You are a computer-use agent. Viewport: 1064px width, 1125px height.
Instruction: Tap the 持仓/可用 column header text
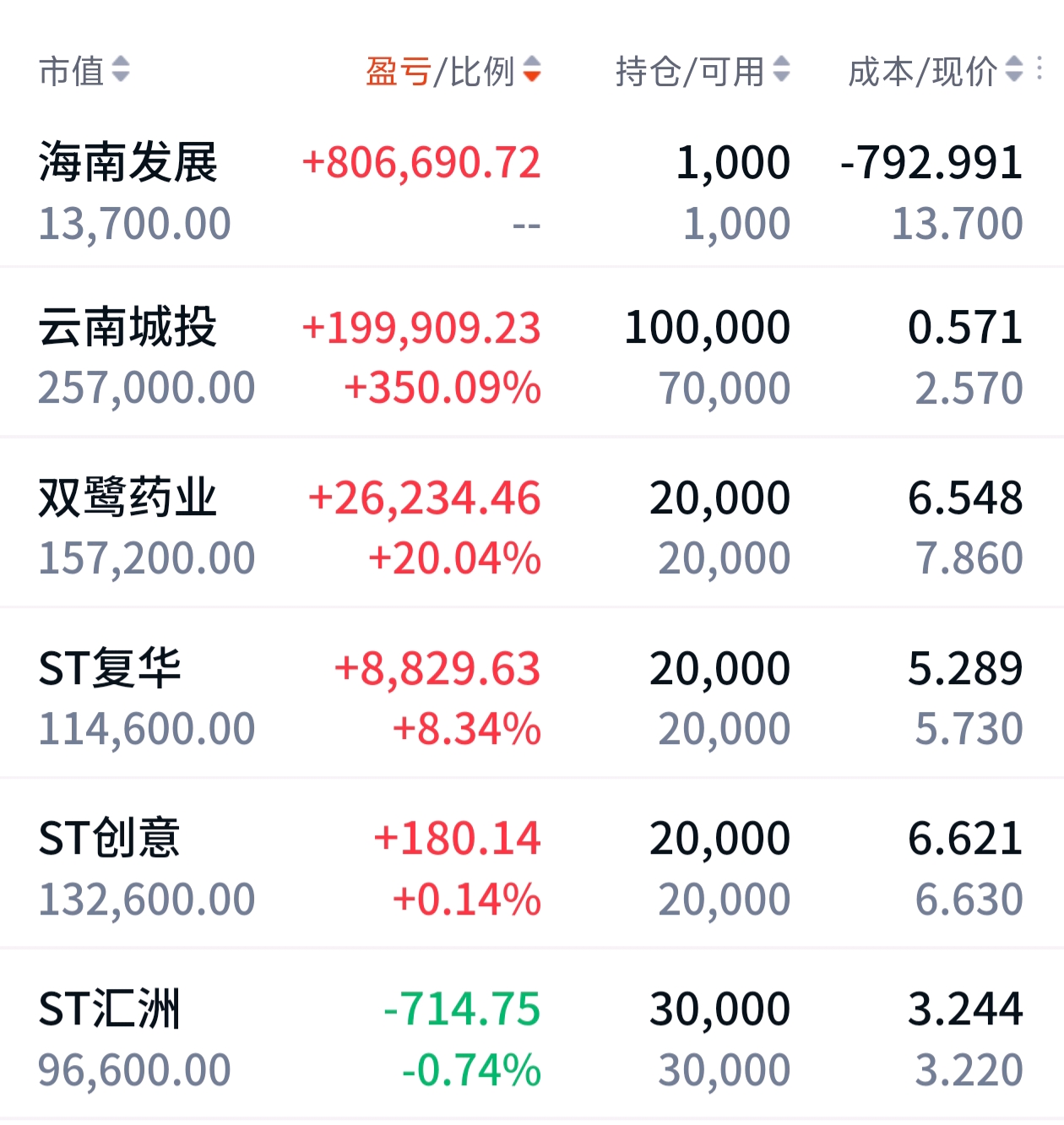690,71
